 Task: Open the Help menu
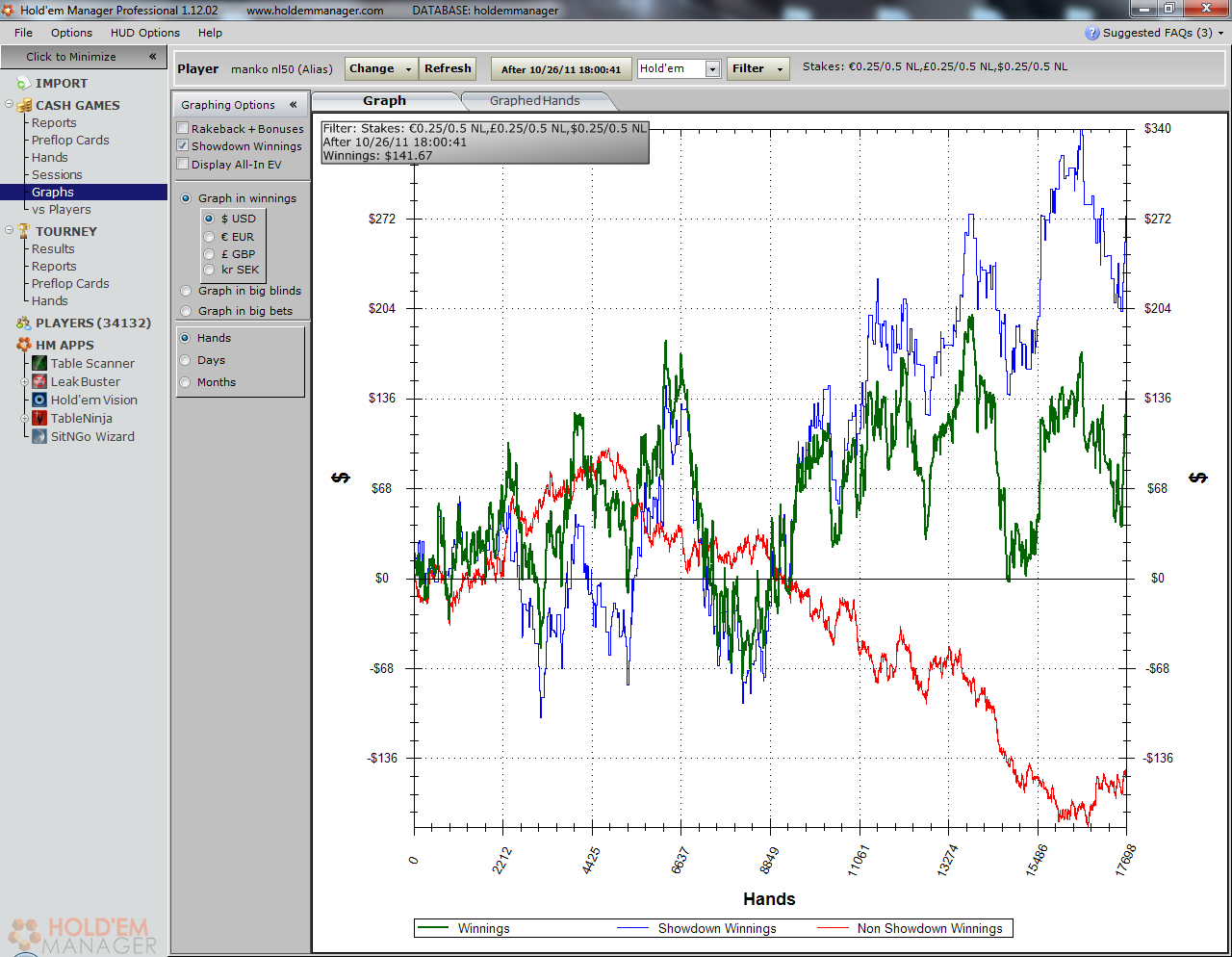(210, 33)
